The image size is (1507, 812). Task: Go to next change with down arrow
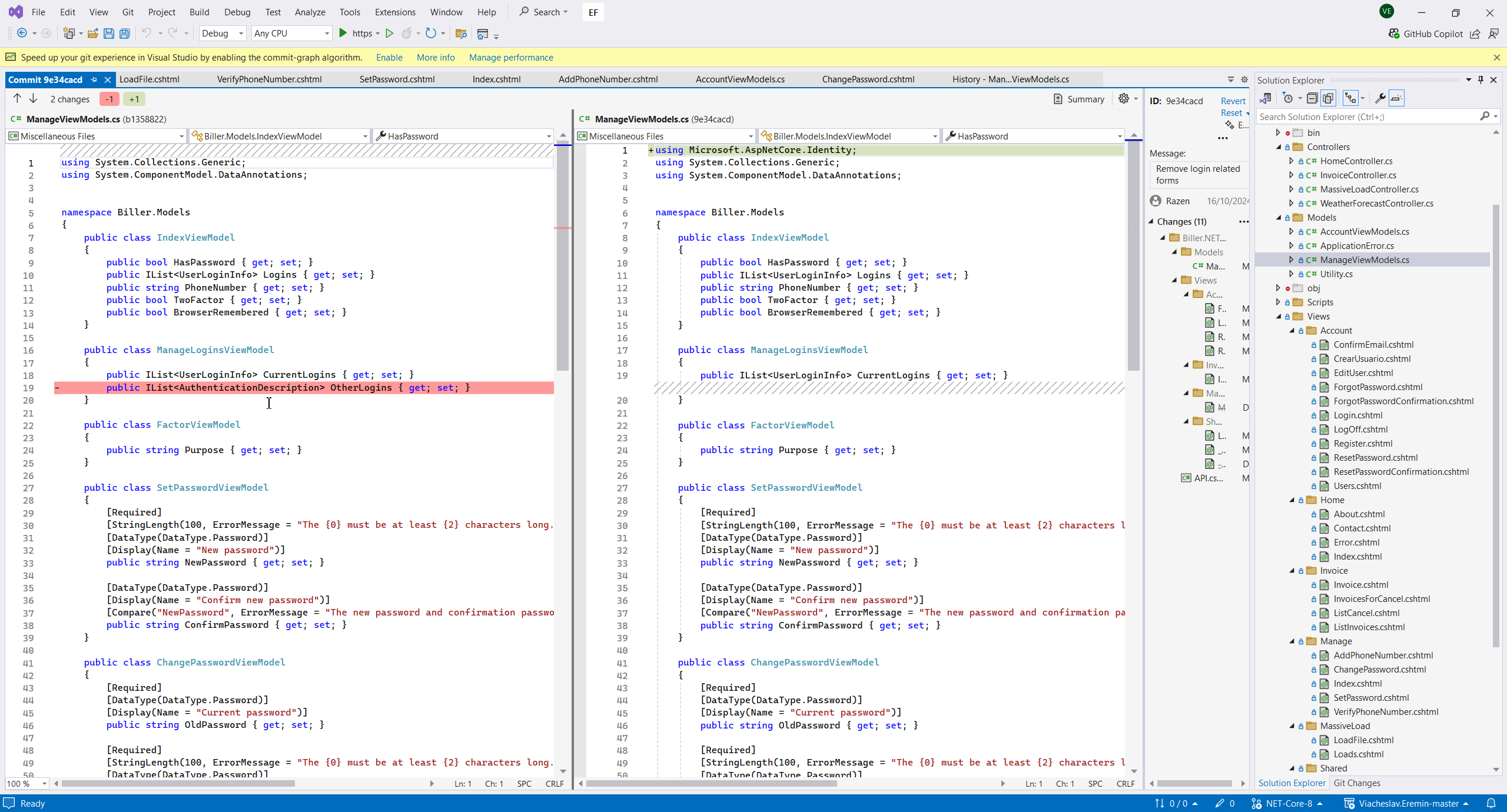(34, 99)
